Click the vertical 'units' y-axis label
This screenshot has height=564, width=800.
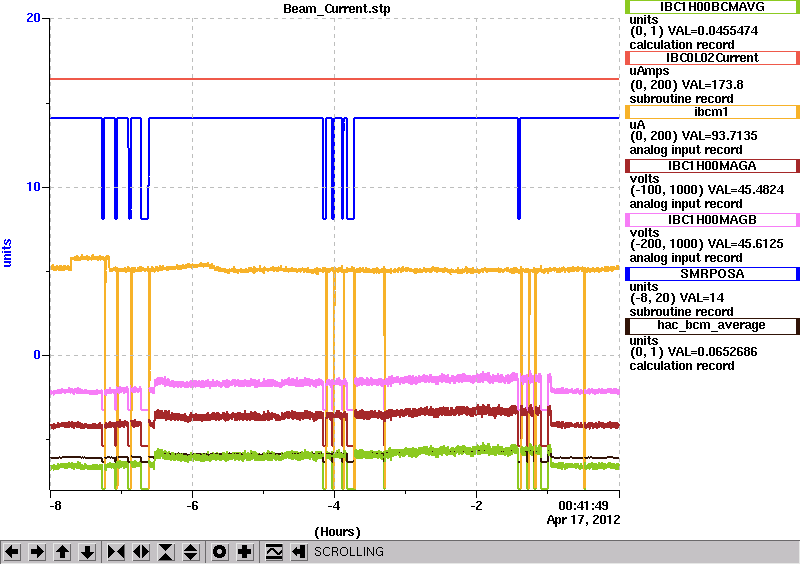pyautogui.click(x=7, y=253)
